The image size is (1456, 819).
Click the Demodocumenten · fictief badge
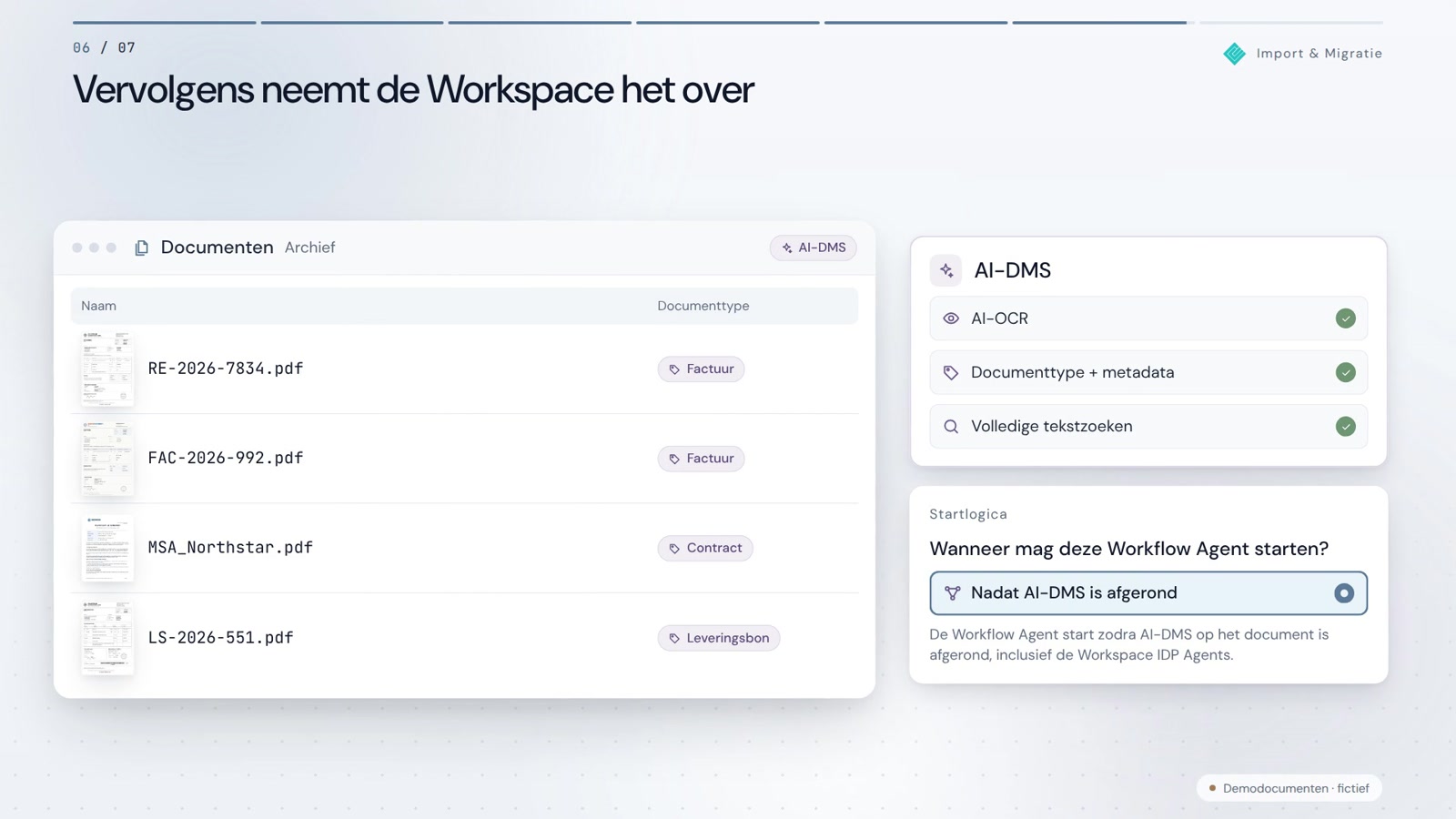[1289, 788]
